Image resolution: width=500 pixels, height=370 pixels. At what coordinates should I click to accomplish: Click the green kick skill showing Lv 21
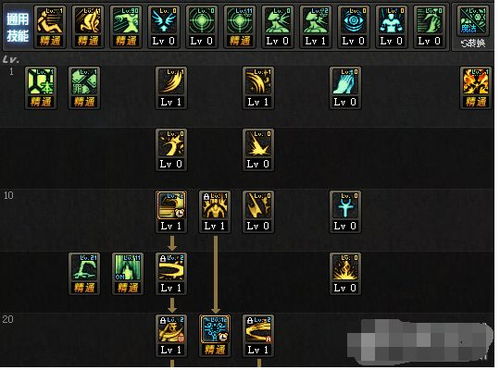point(84,274)
